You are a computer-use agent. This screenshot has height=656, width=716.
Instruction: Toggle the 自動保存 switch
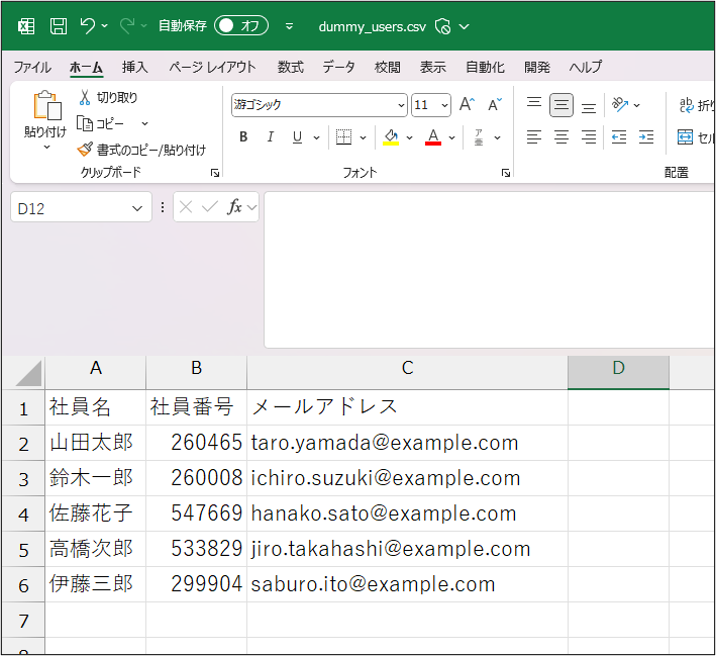241,26
